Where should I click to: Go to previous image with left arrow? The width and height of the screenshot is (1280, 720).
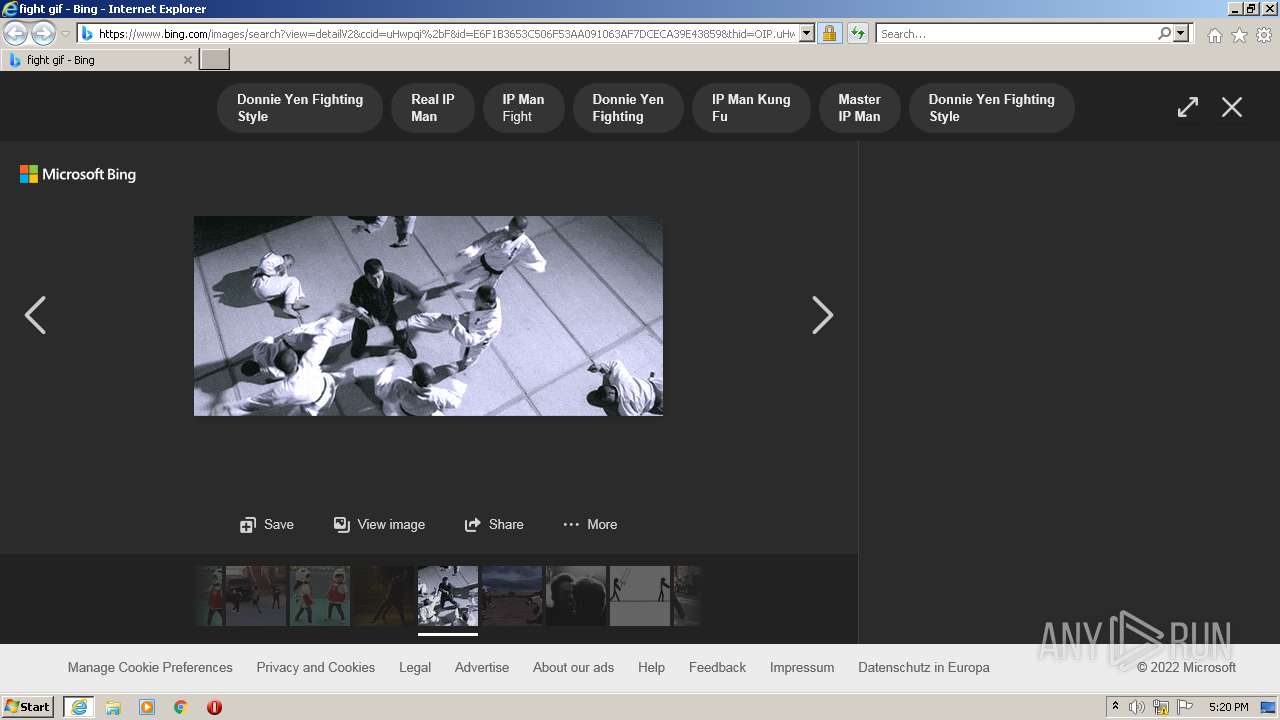point(35,315)
